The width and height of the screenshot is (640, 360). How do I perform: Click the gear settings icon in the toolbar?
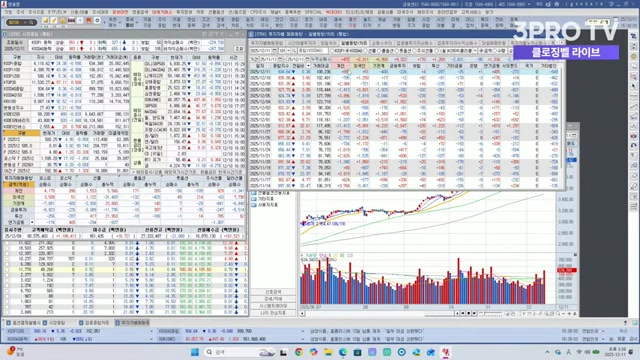[x=97, y=21]
